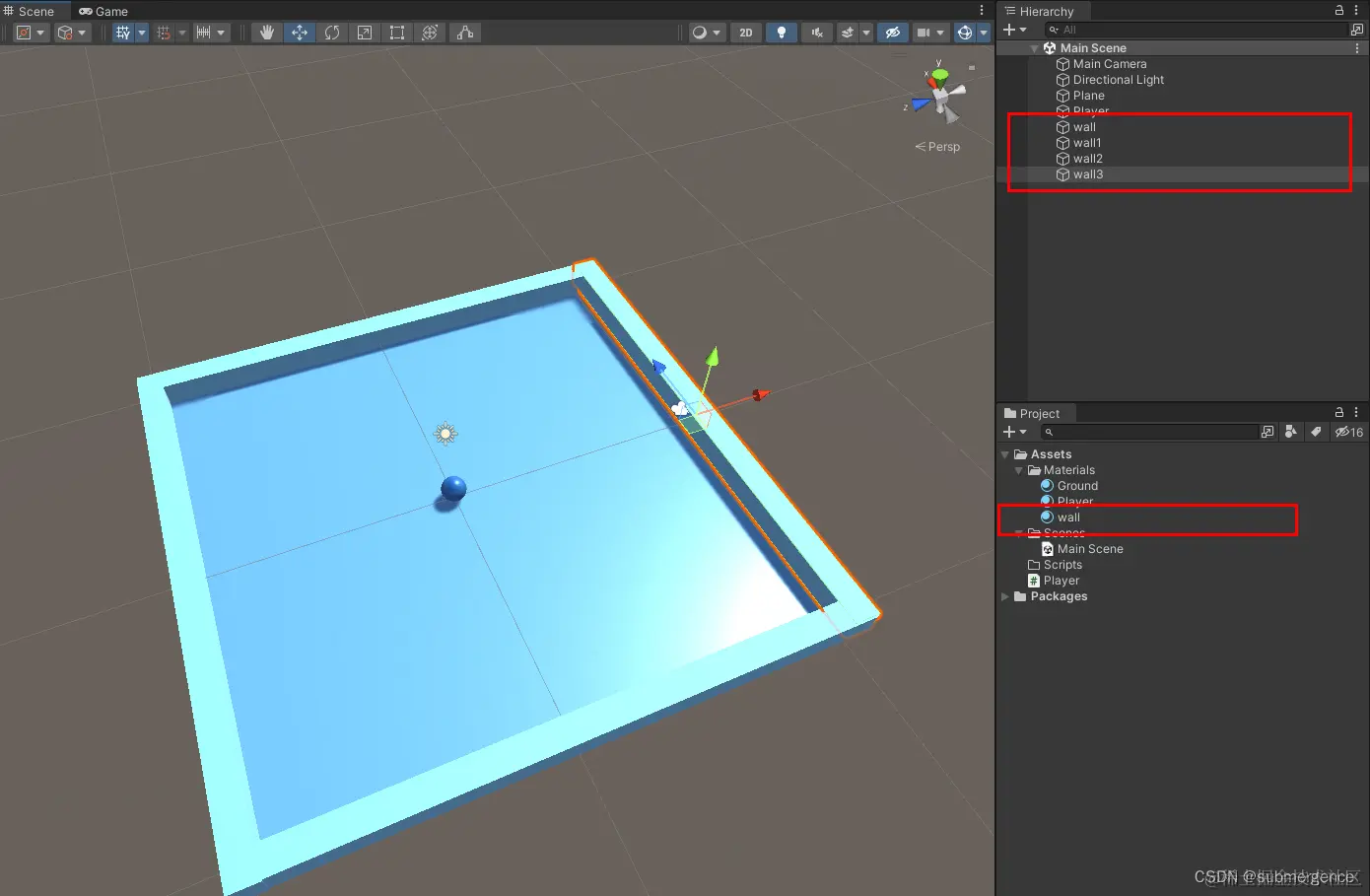Switch to the Game tab
The height and width of the screenshot is (896, 1370).
click(x=103, y=11)
